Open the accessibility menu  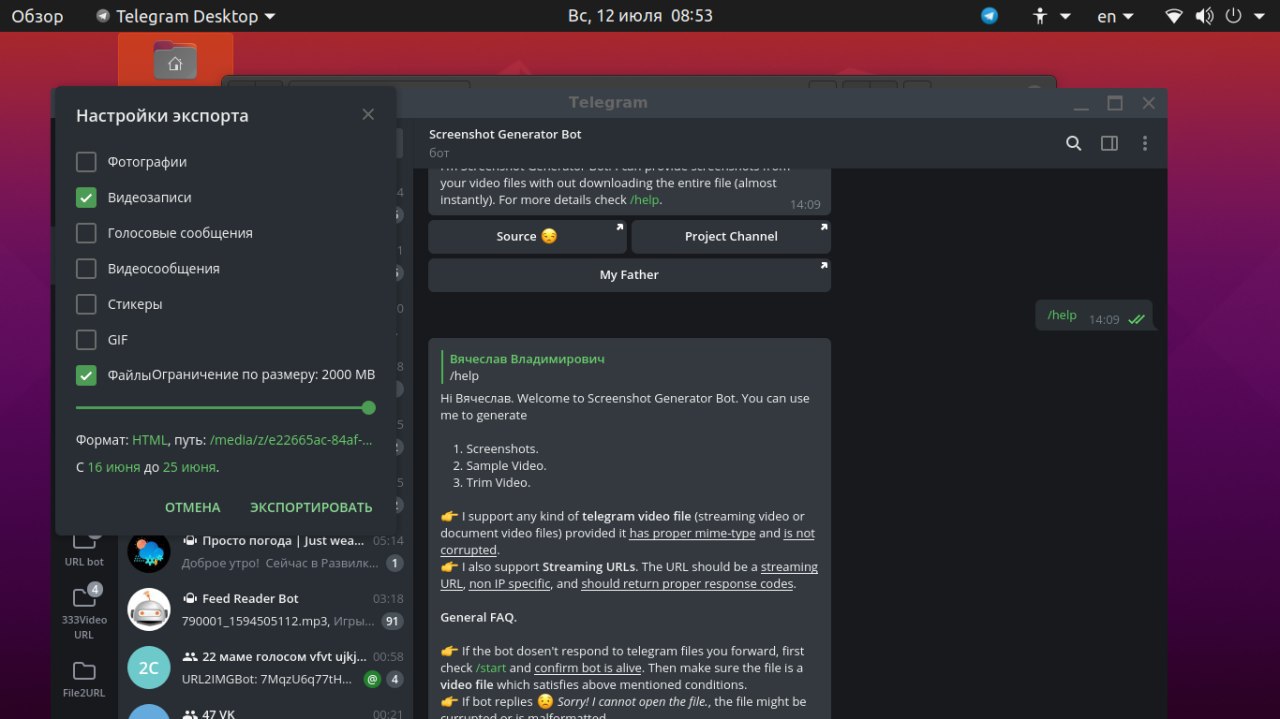(1051, 16)
